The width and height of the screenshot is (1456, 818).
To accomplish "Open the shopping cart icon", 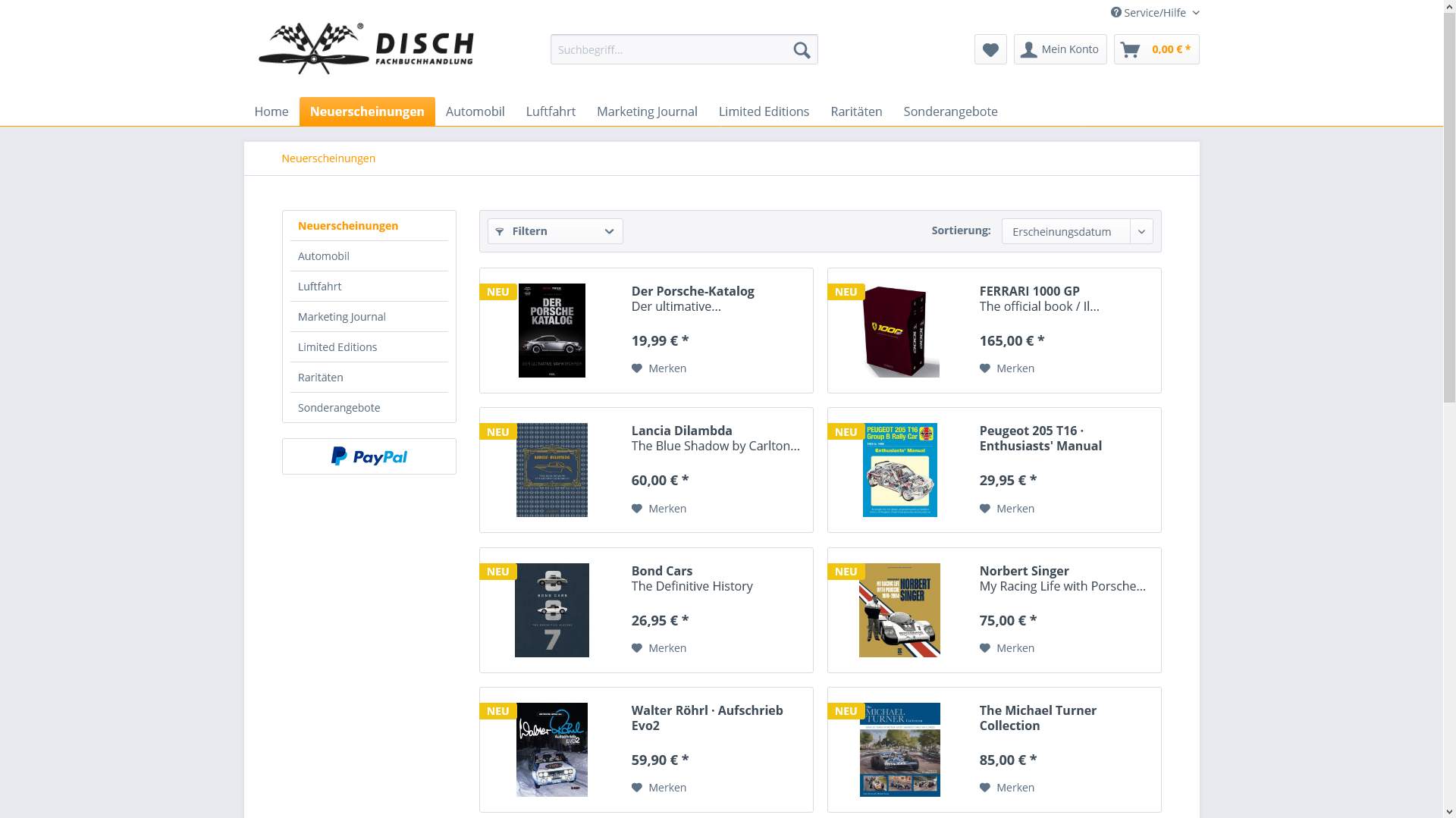I will pos(1130,50).
